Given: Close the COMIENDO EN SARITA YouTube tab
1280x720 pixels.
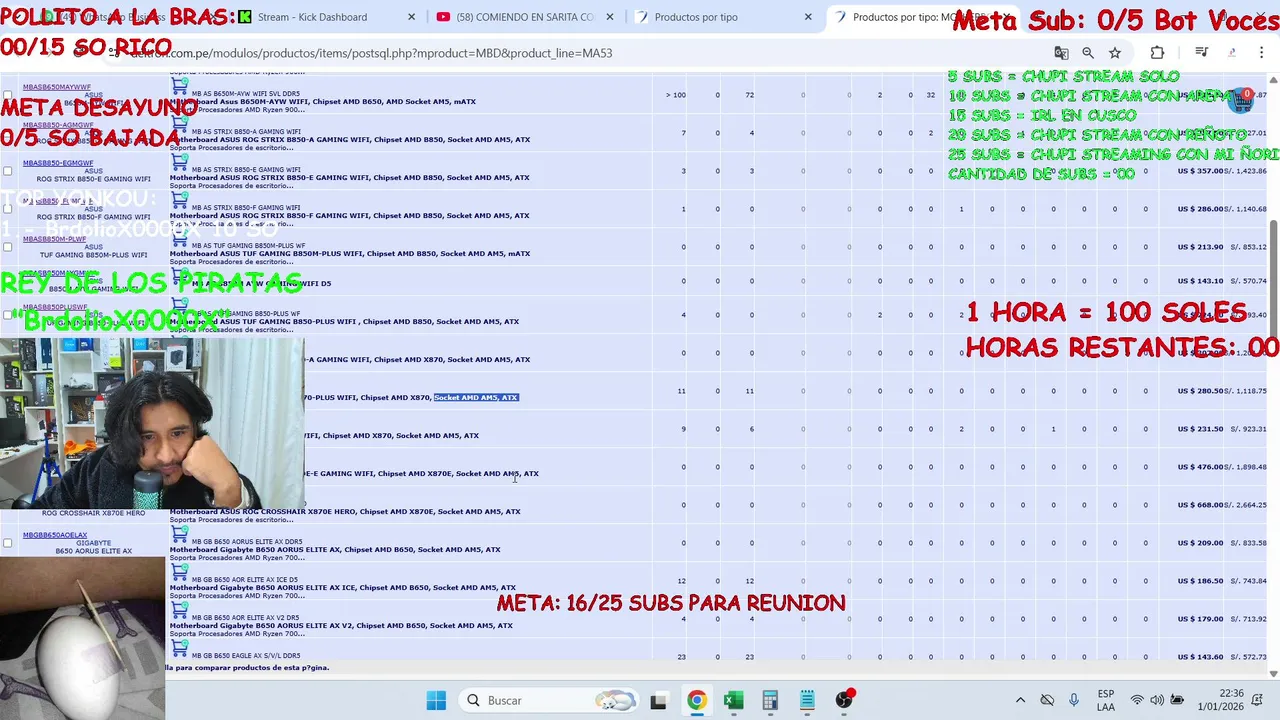Looking at the screenshot, I should (610, 17).
